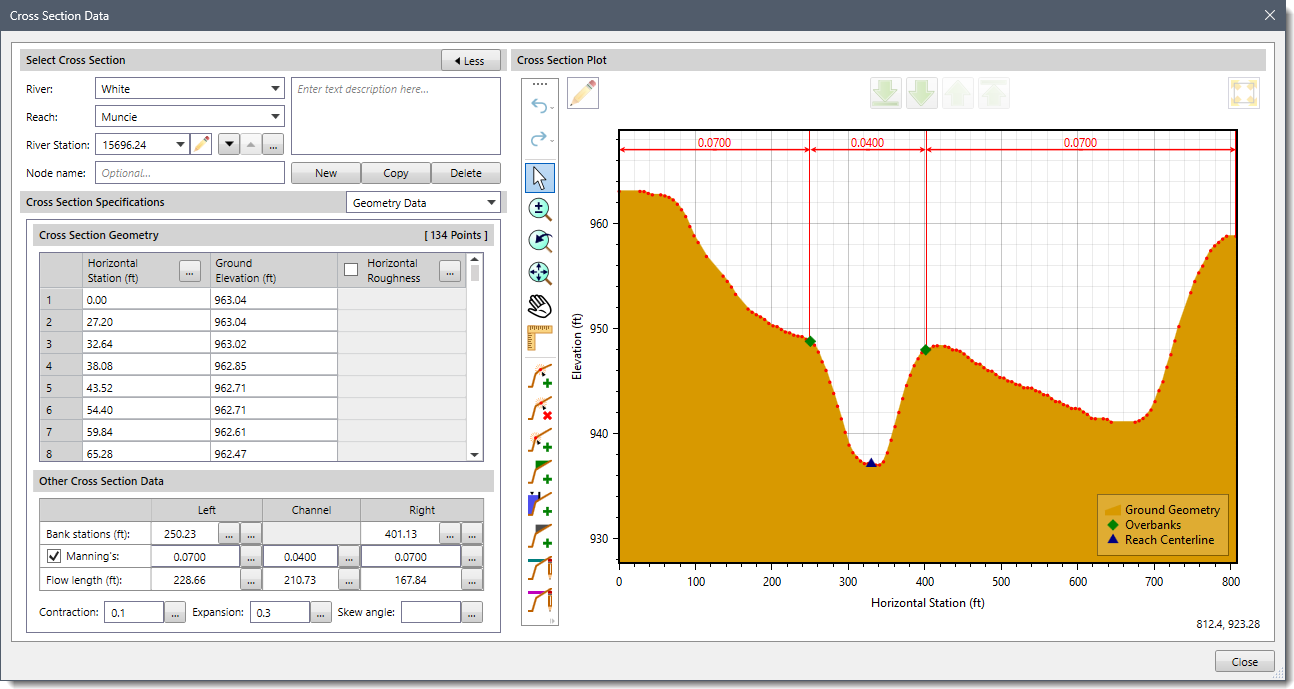The image size is (1294, 689).
Task: Select the Zoom in/out magnifier tool
Action: click(540, 209)
